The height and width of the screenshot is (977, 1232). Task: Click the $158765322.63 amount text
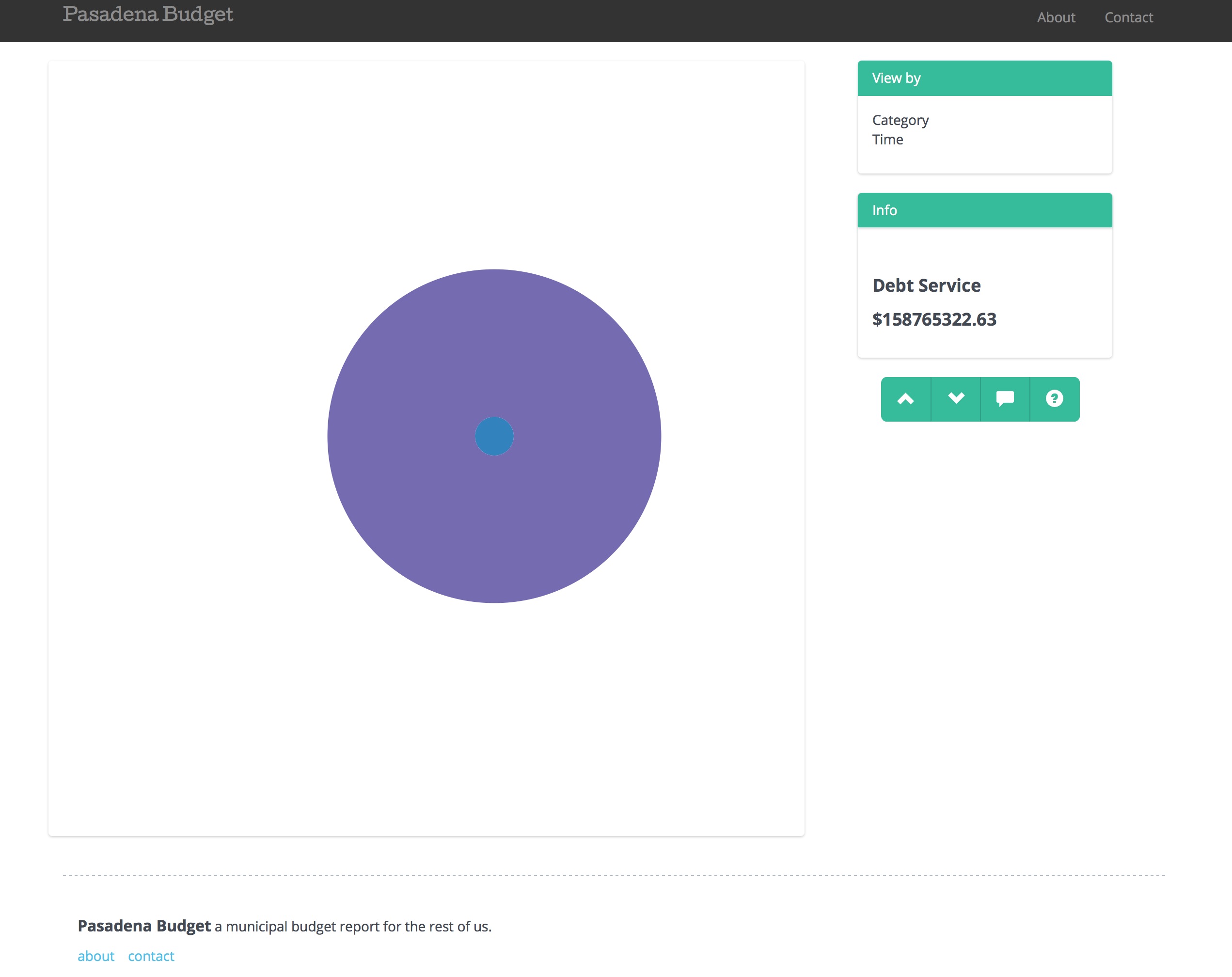934,319
